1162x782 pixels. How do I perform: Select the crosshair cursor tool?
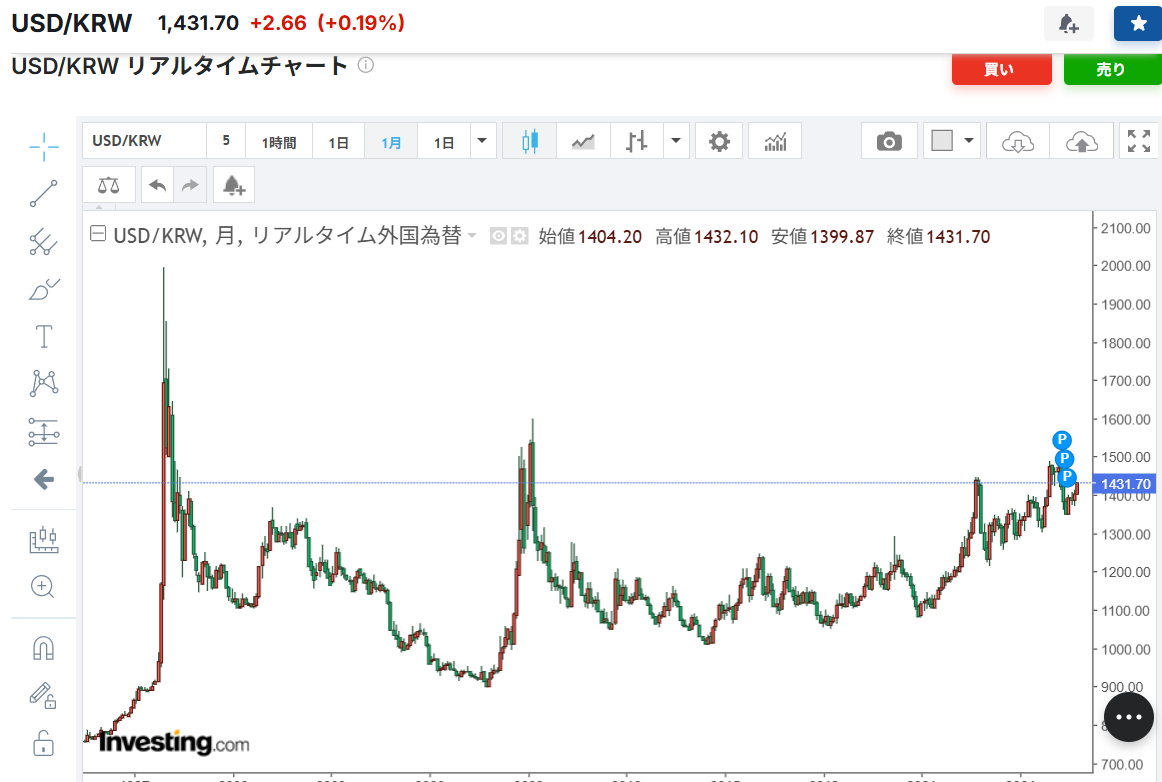[x=44, y=147]
